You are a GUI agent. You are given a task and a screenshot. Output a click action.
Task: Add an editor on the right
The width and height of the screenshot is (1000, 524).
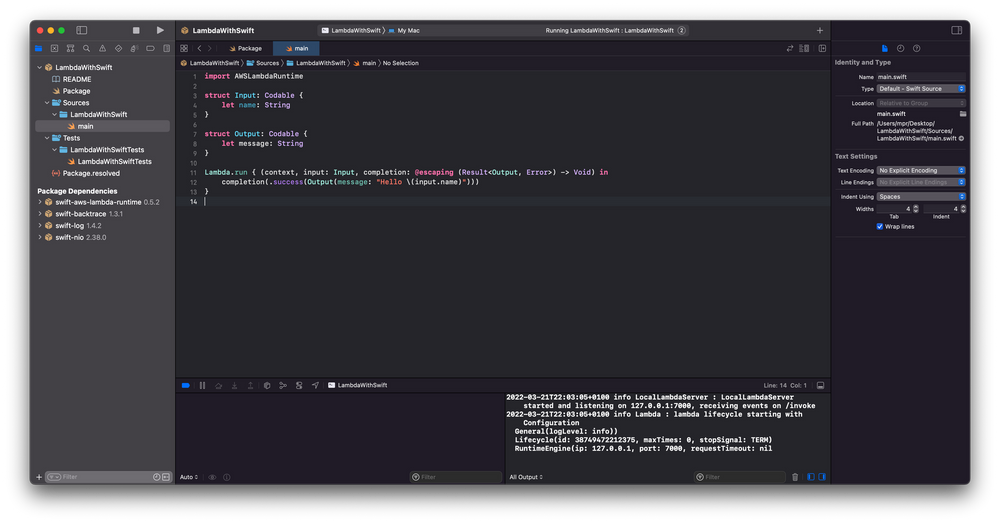pos(822,48)
